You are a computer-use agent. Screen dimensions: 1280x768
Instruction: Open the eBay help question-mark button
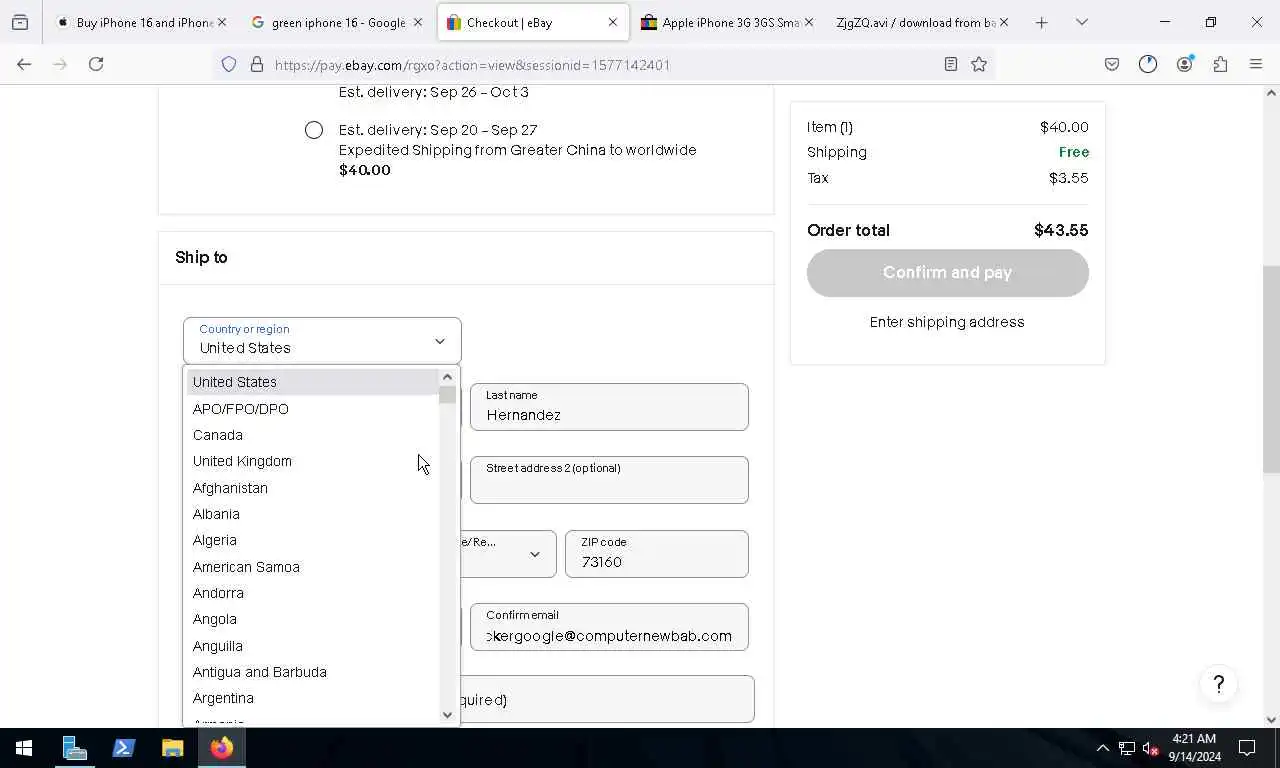coord(1218,684)
